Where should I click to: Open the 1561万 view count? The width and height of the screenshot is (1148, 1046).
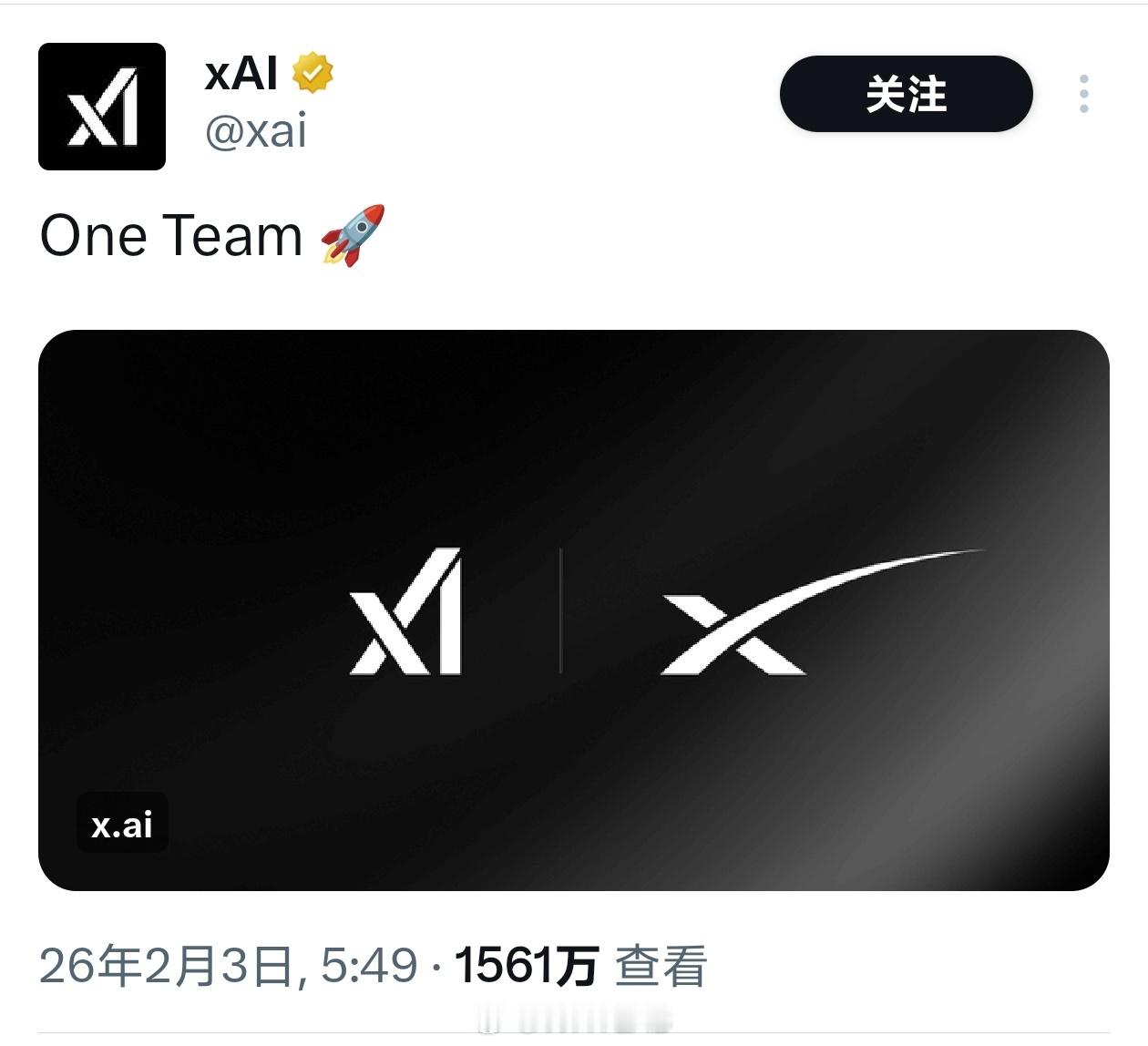coord(526,965)
